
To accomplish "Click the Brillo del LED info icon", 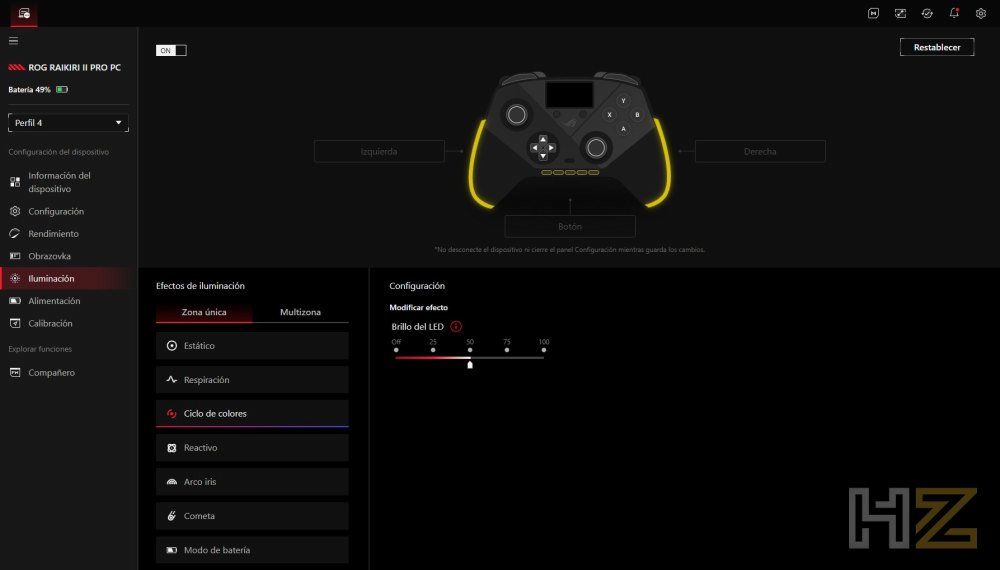I will [456, 326].
